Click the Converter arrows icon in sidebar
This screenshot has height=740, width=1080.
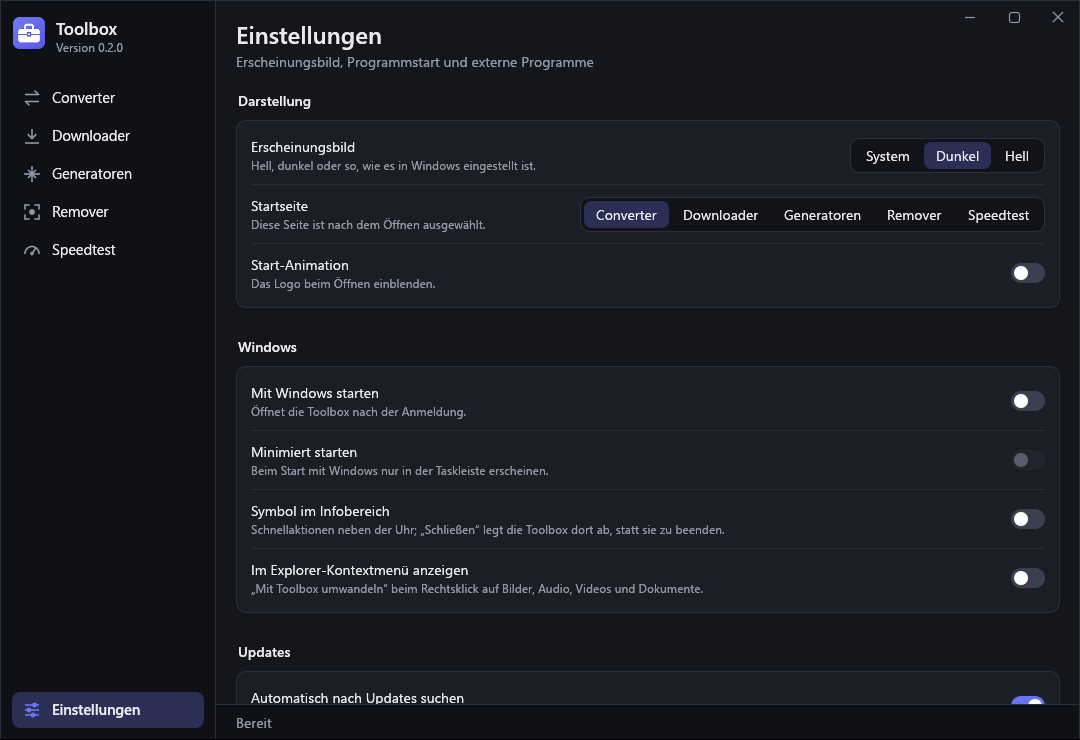pyautogui.click(x=32, y=98)
